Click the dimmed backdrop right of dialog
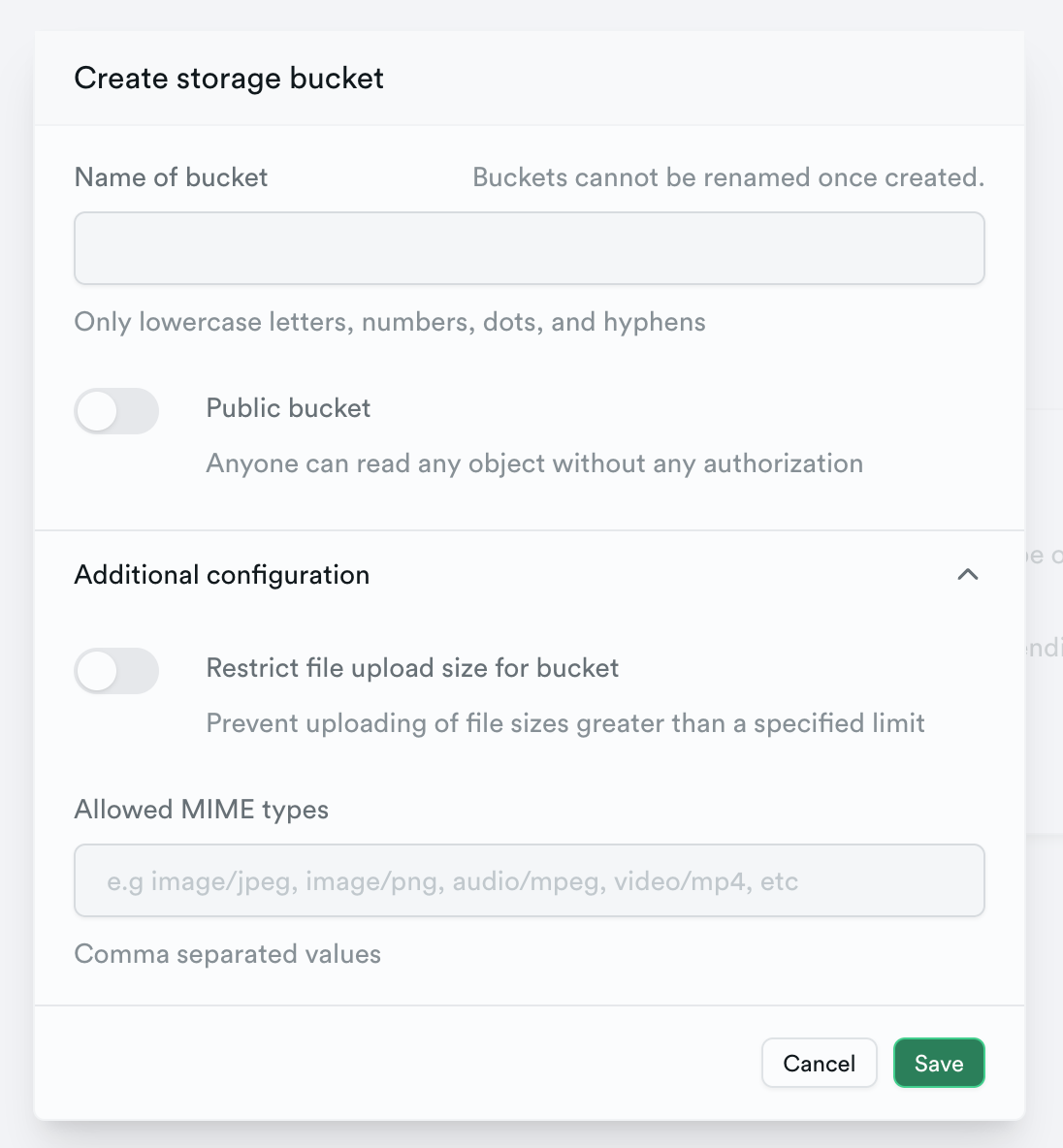Image resolution: width=1063 pixels, height=1148 pixels. (1044, 291)
